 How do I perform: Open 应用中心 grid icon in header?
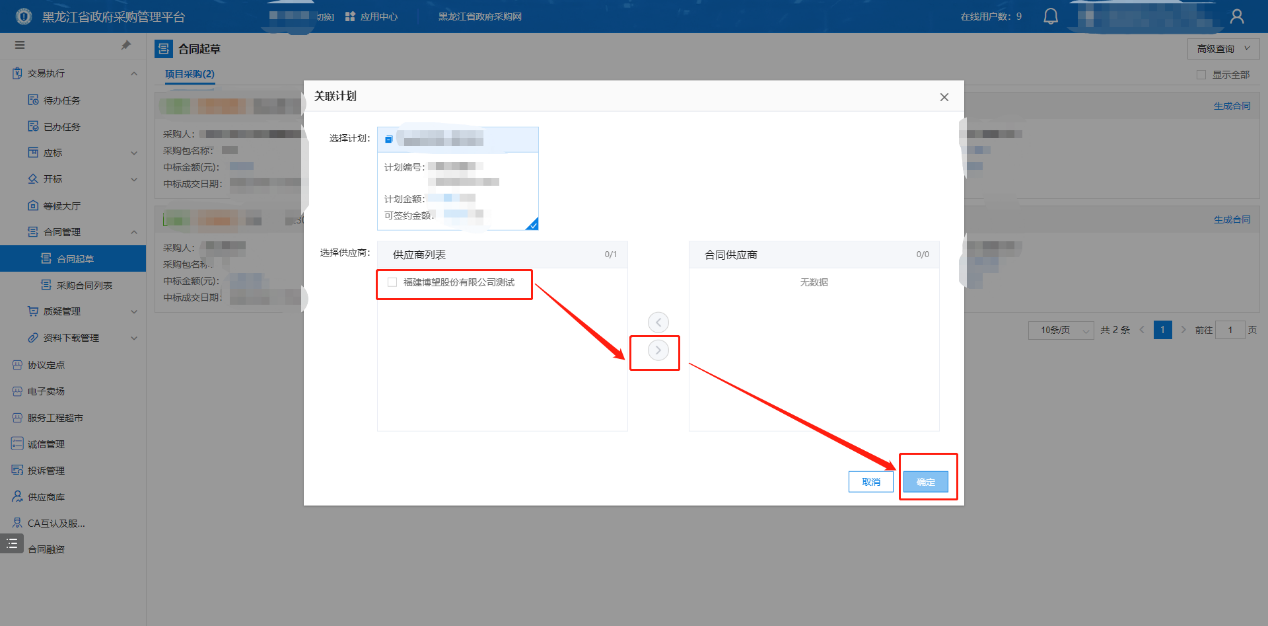pyautogui.click(x=350, y=17)
